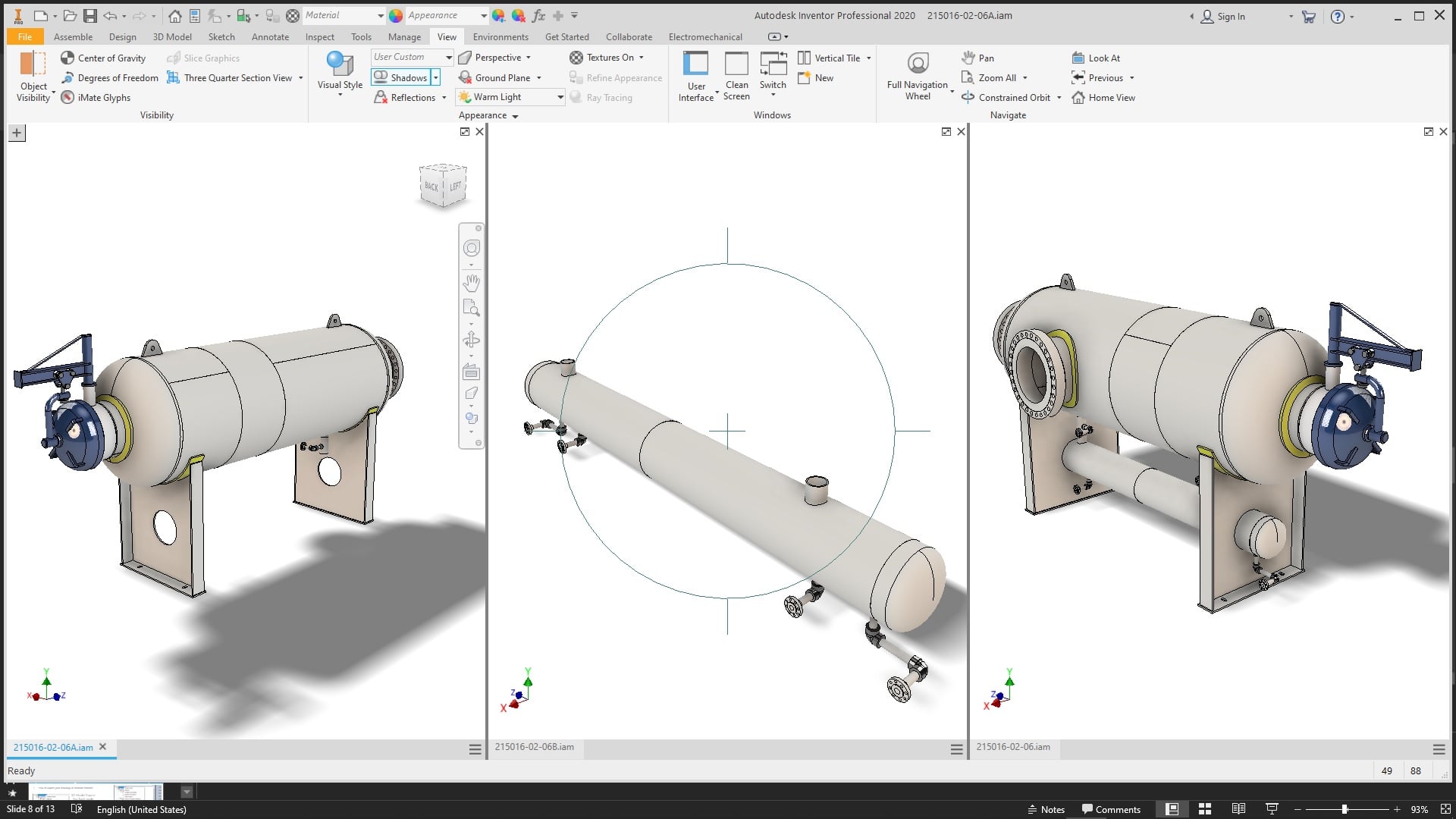Click the zoom slider at bottom right
The image size is (1456, 819).
(x=1345, y=809)
